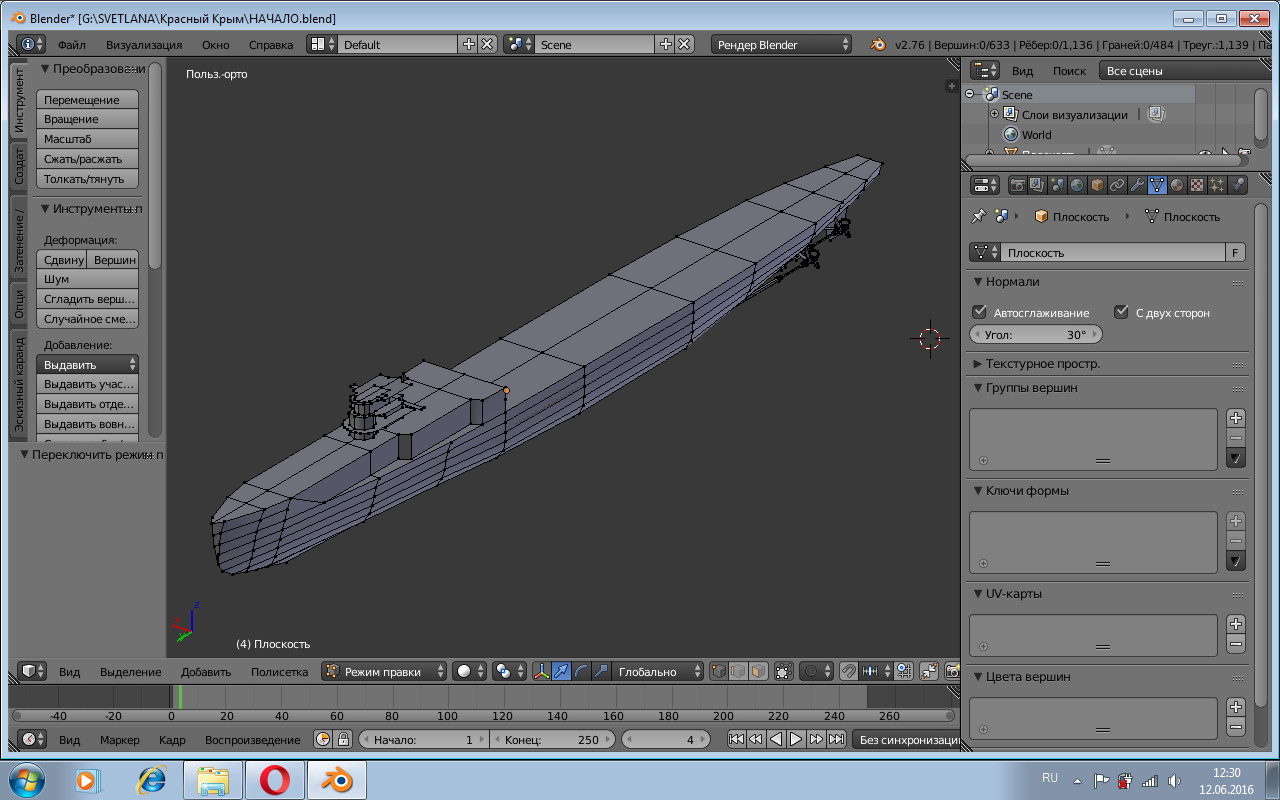The image size is (1280, 800).
Task: Toggle the timeline lock range icon
Action: tap(343, 740)
